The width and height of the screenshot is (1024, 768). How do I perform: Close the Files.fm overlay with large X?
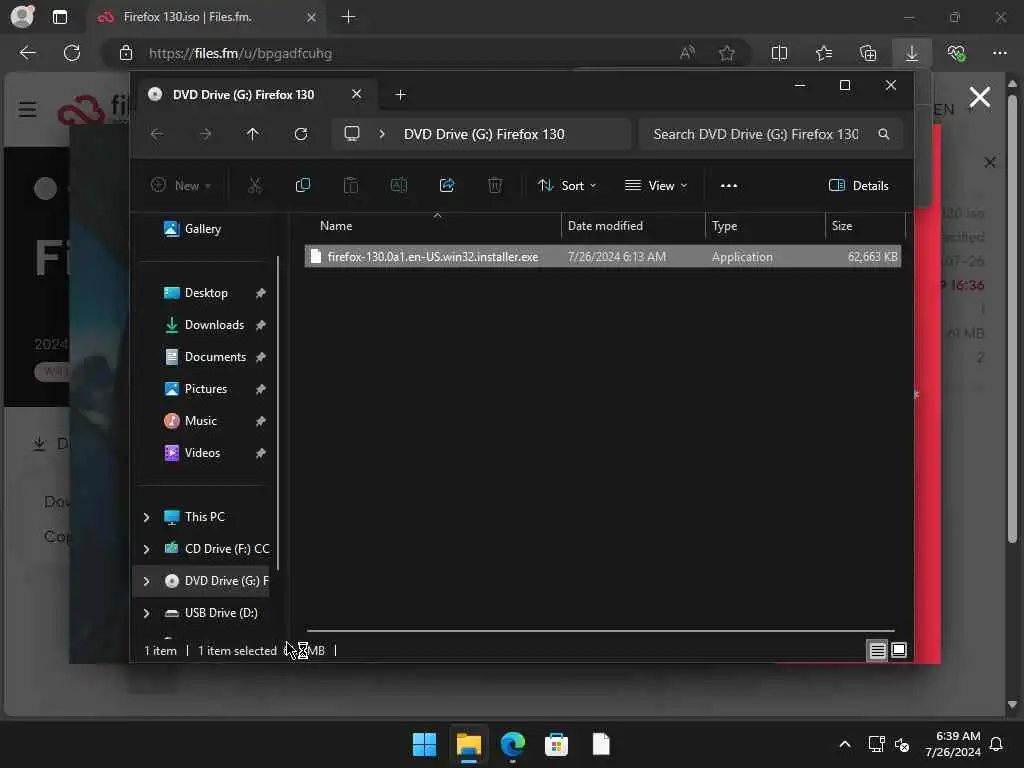click(980, 97)
